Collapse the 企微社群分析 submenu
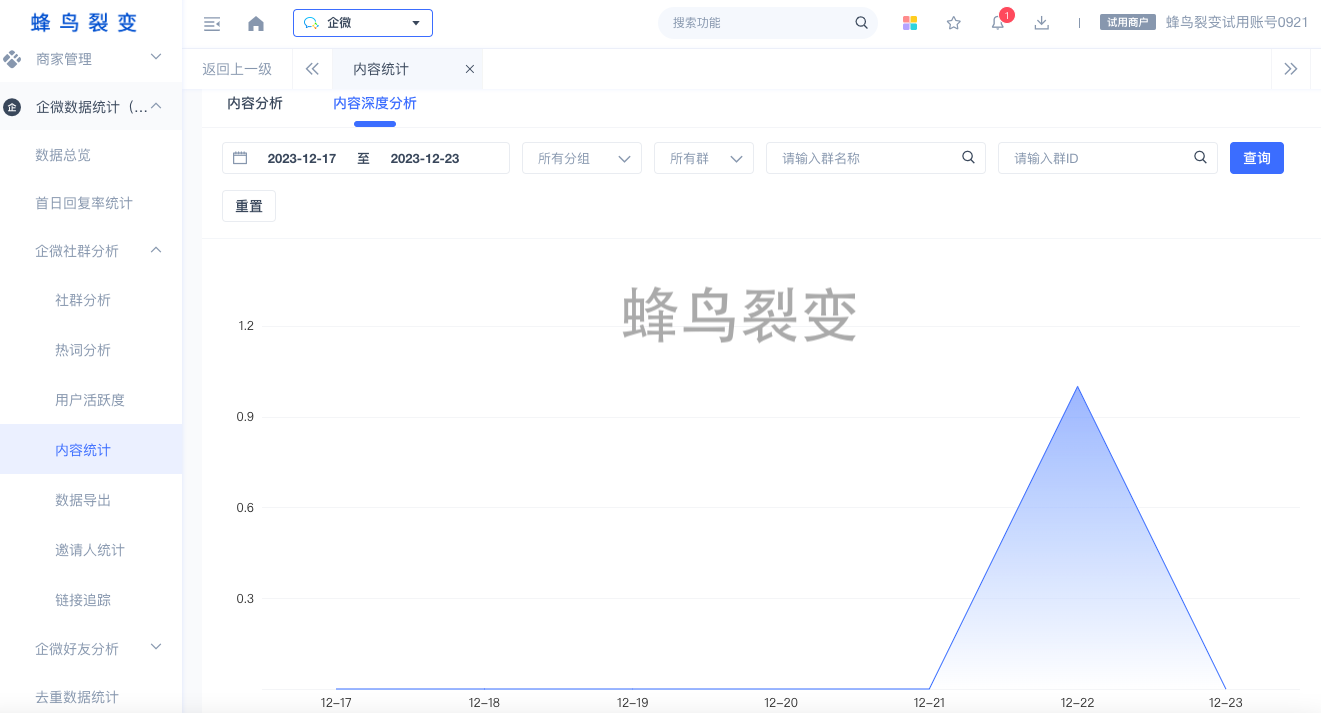 [156, 250]
